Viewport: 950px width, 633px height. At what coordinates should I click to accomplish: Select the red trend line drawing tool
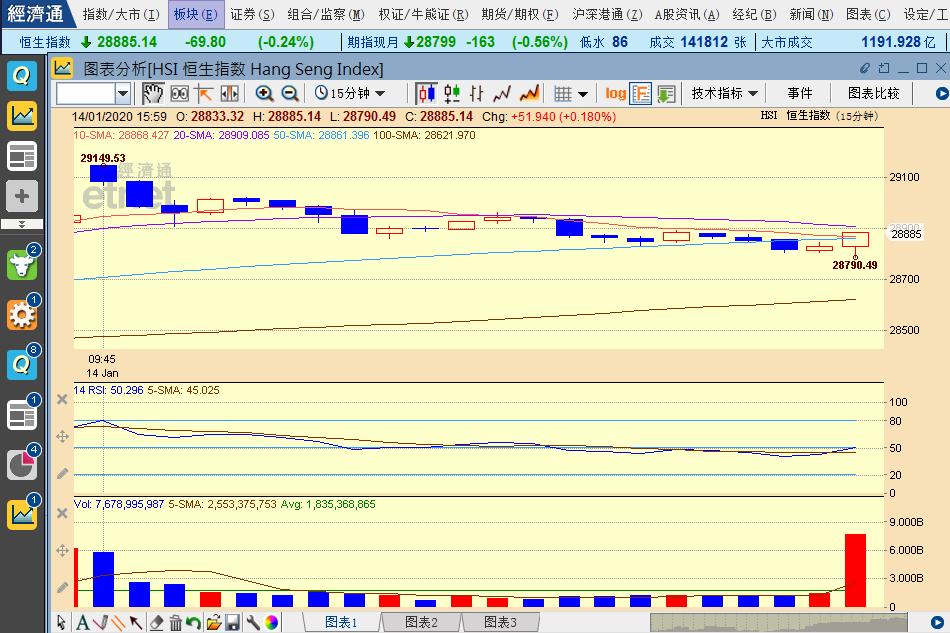point(101,621)
